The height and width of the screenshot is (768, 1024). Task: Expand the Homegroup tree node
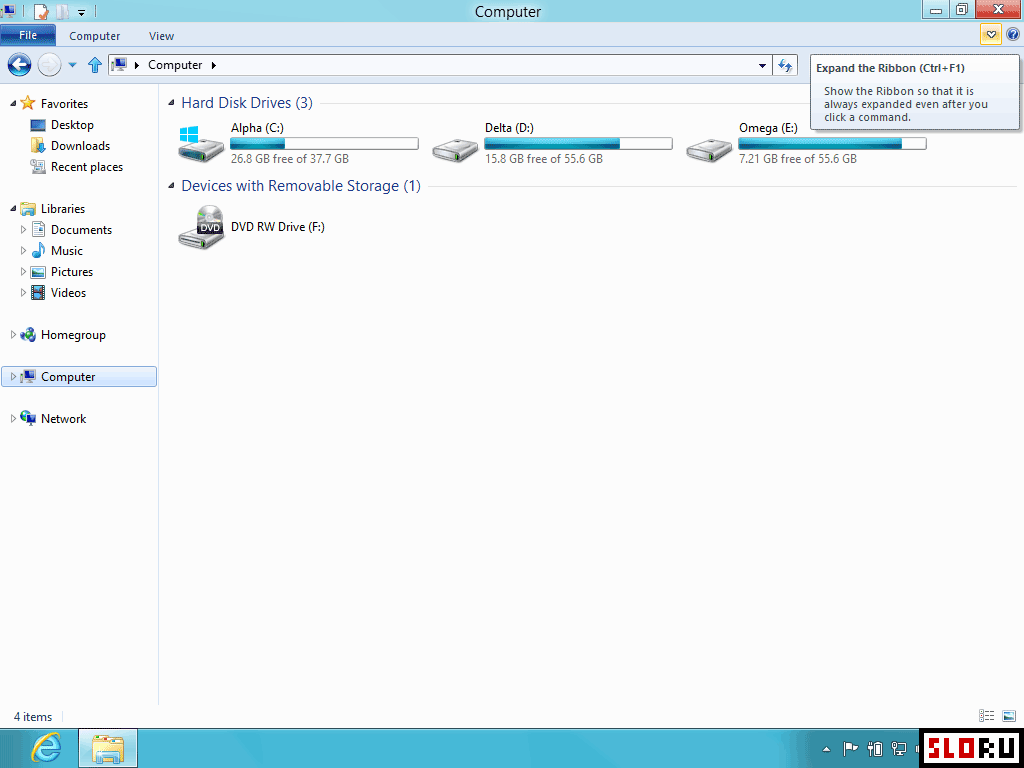click(x=13, y=335)
